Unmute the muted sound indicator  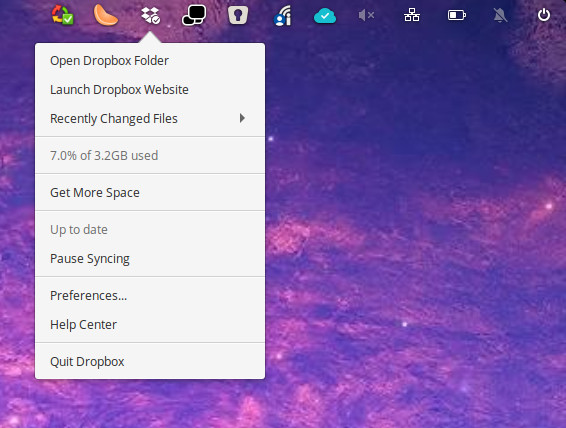coord(366,15)
